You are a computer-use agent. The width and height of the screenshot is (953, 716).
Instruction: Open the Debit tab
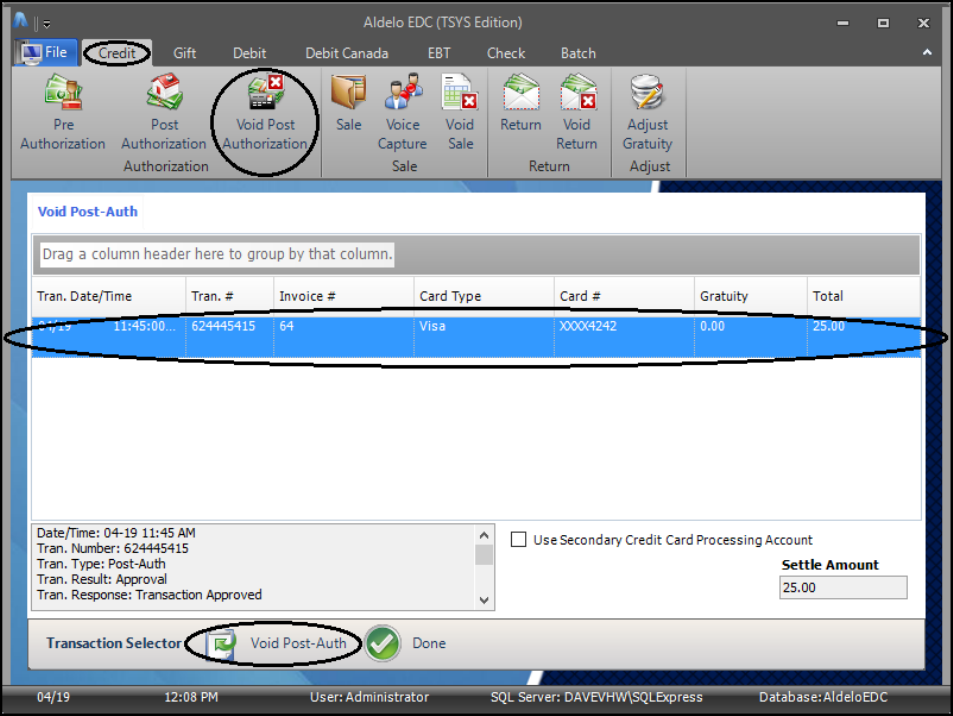[249, 53]
